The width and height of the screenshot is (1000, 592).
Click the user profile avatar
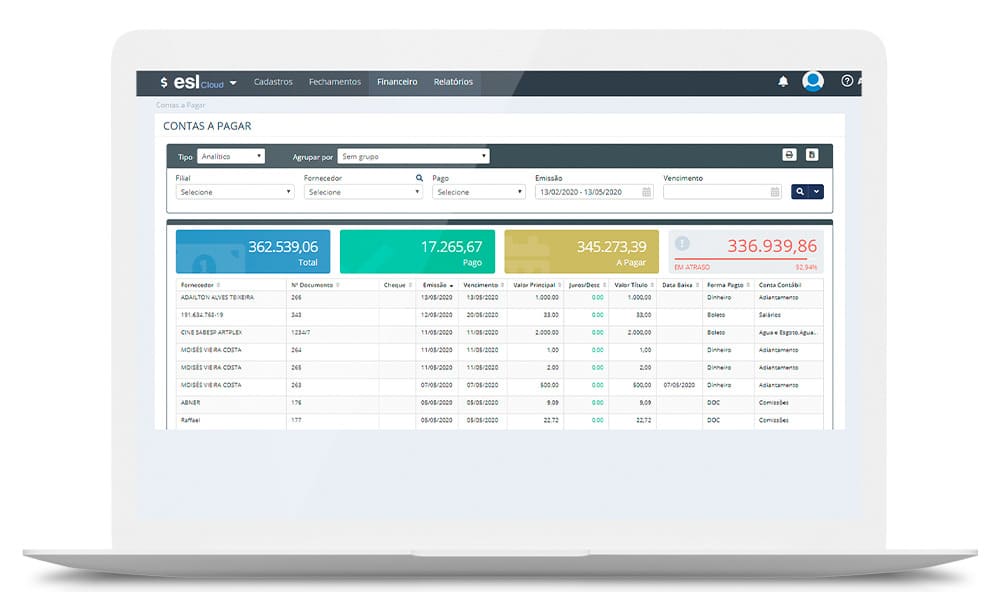(x=813, y=82)
